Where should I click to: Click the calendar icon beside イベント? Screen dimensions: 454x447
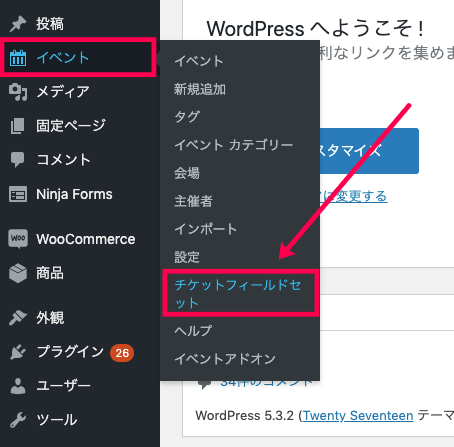click(18, 58)
